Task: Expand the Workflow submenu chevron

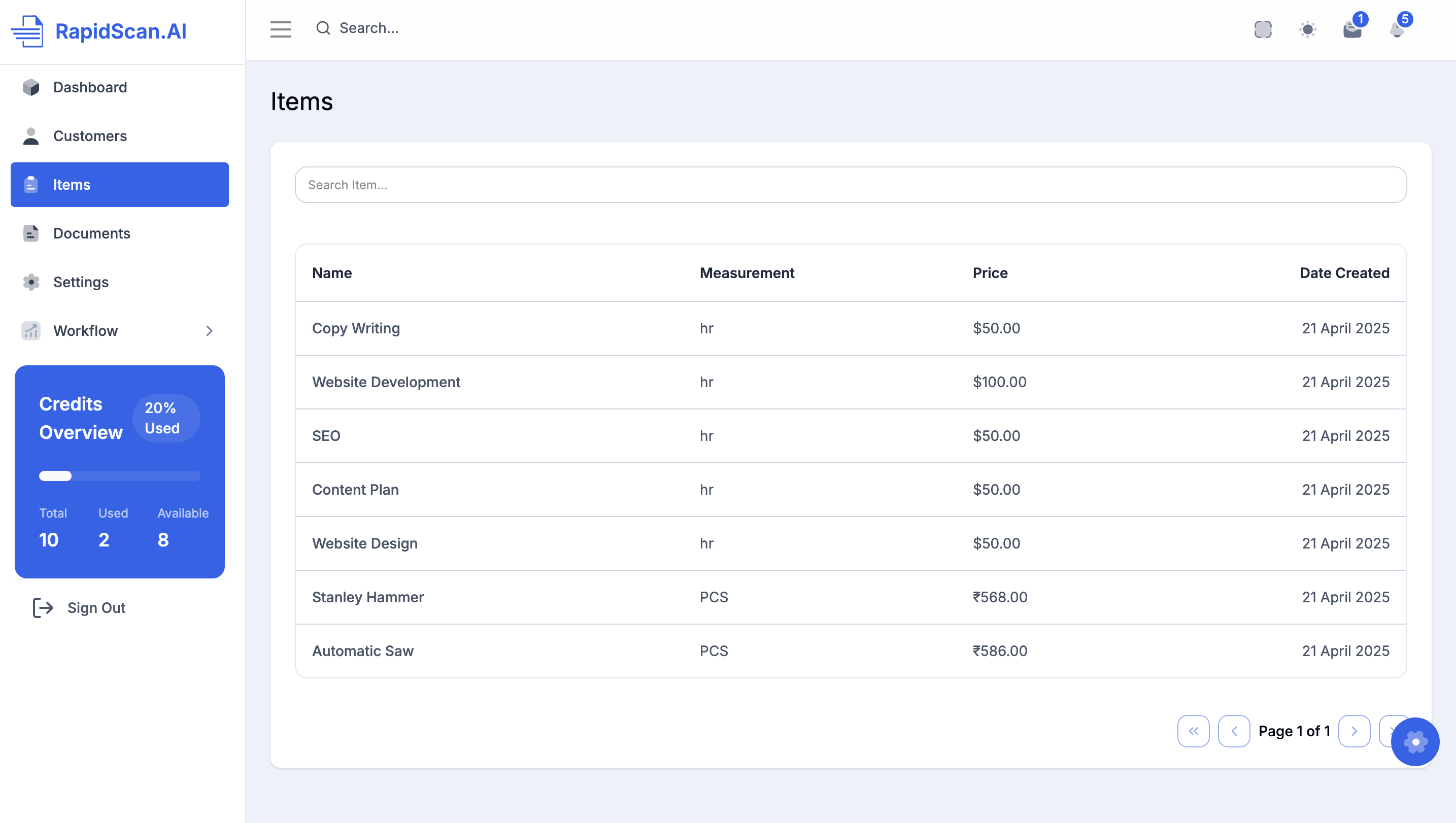Action: click(x=209, y=331)
